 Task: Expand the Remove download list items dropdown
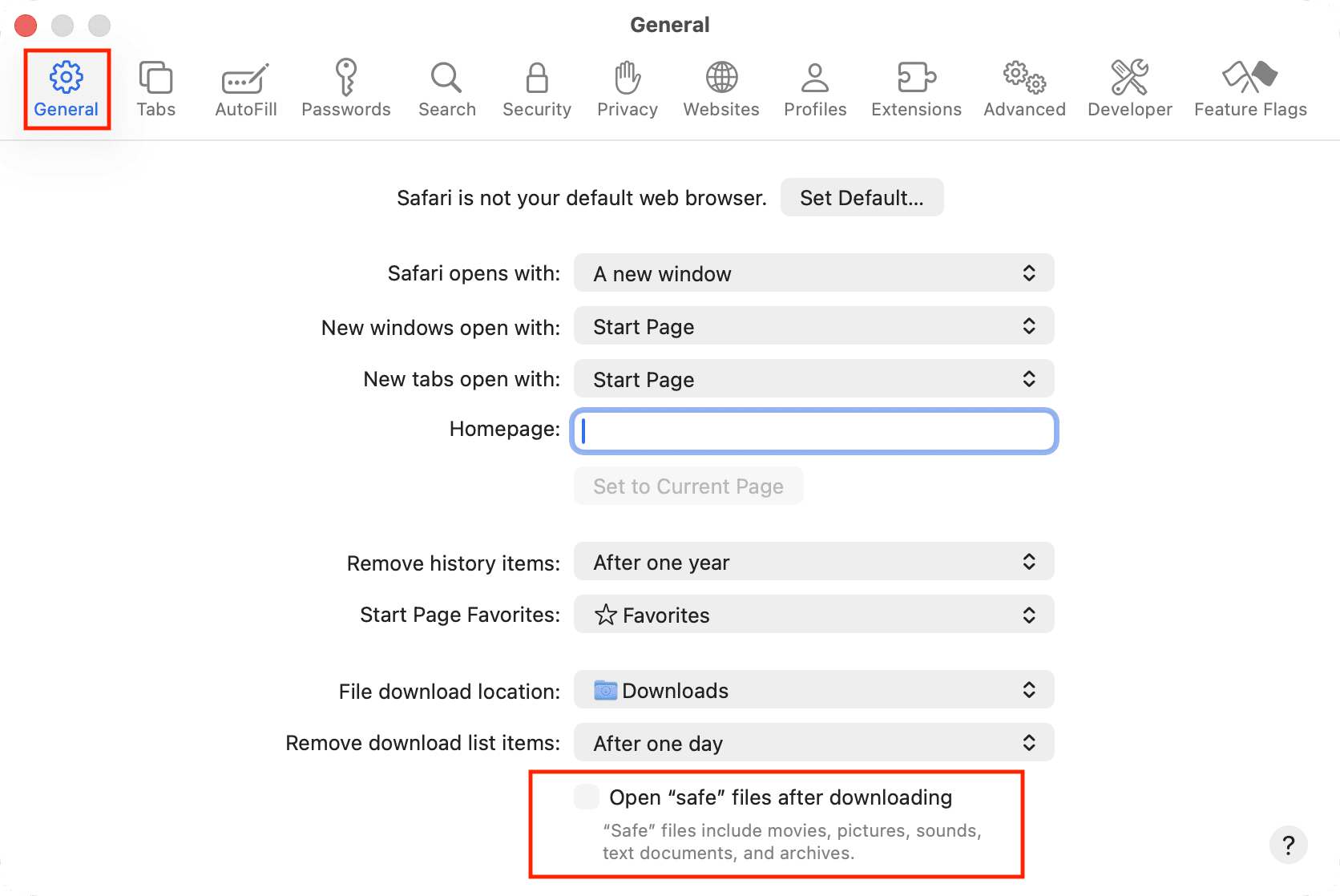tap(813, 742)
